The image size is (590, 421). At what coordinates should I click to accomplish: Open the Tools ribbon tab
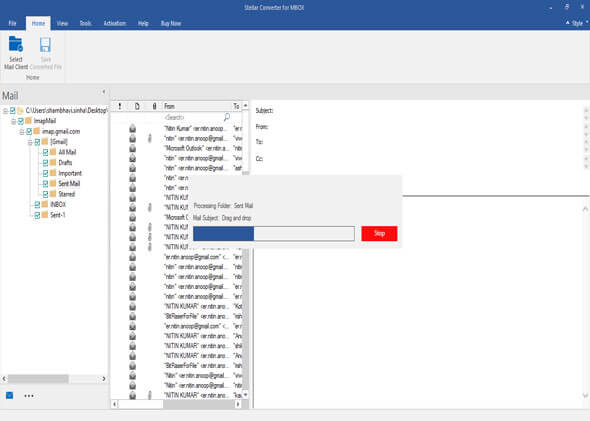point(85,23)
